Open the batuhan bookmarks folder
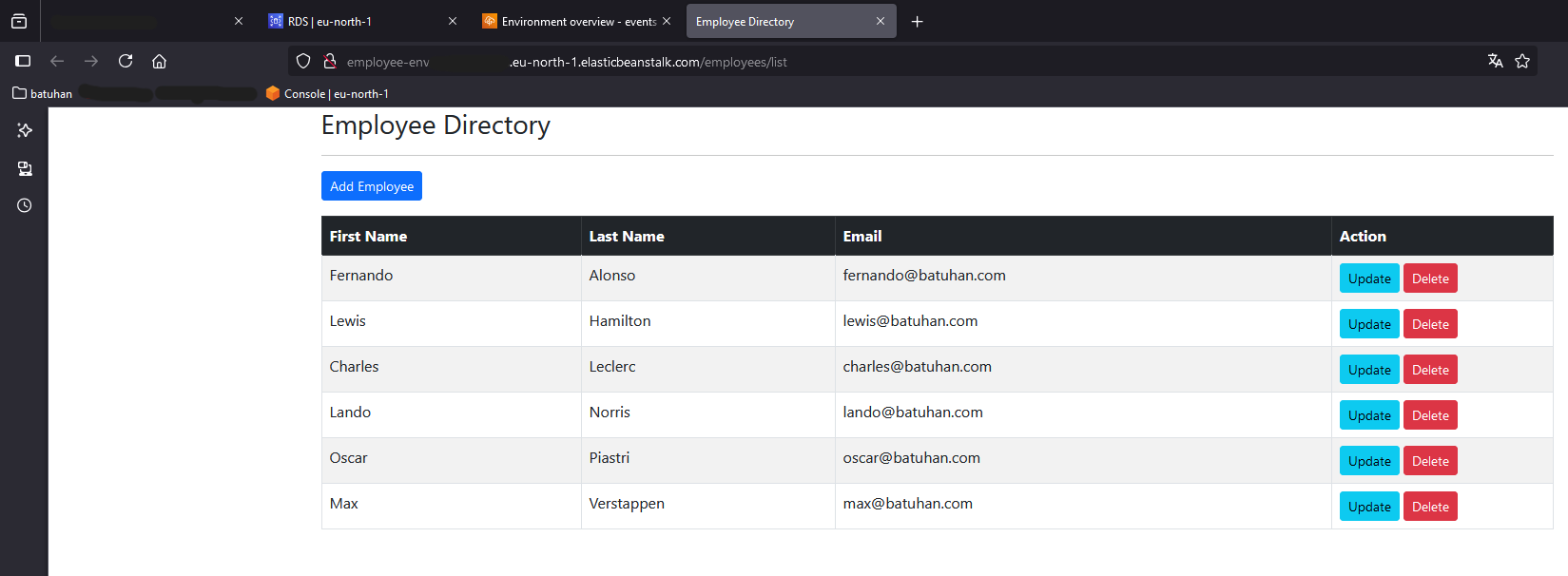This screenshot has height=576, width=1568. (x=43, y=93)
